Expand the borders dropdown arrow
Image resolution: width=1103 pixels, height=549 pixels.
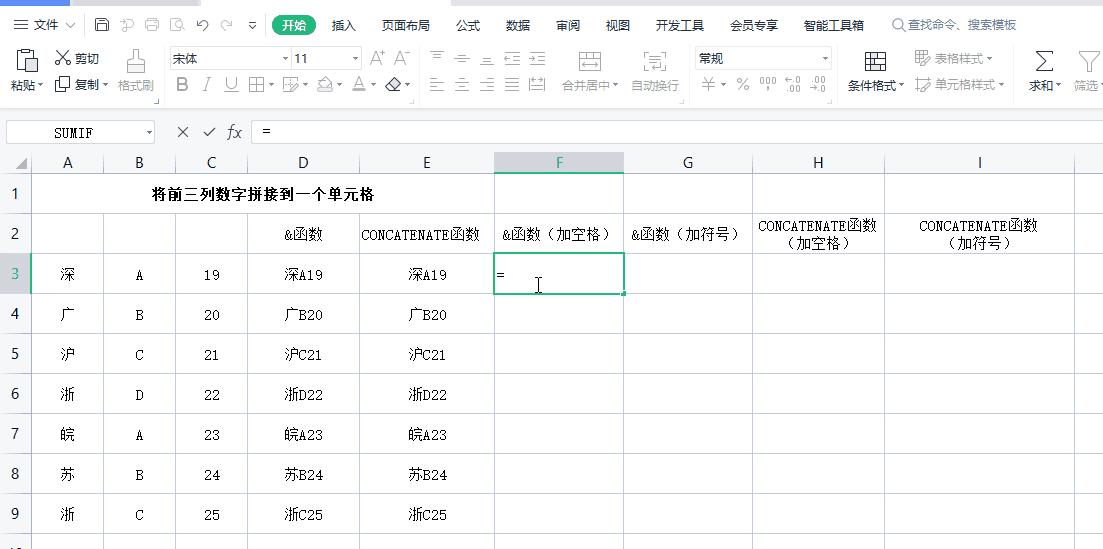tap(272, 85)
